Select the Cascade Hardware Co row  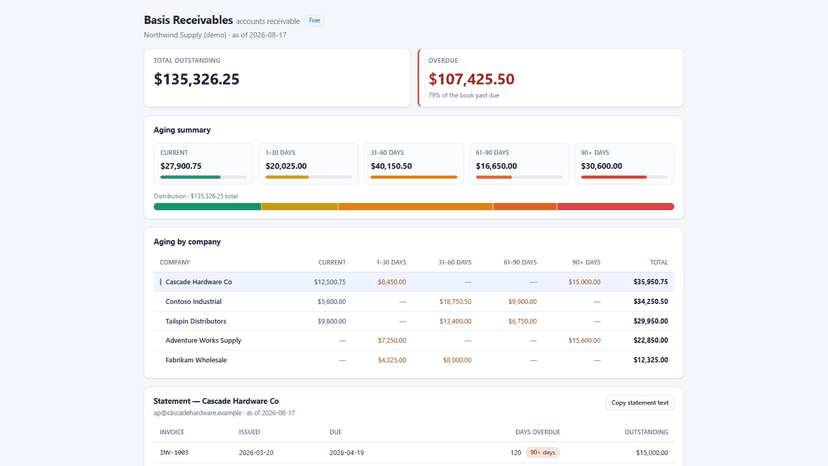413,282
